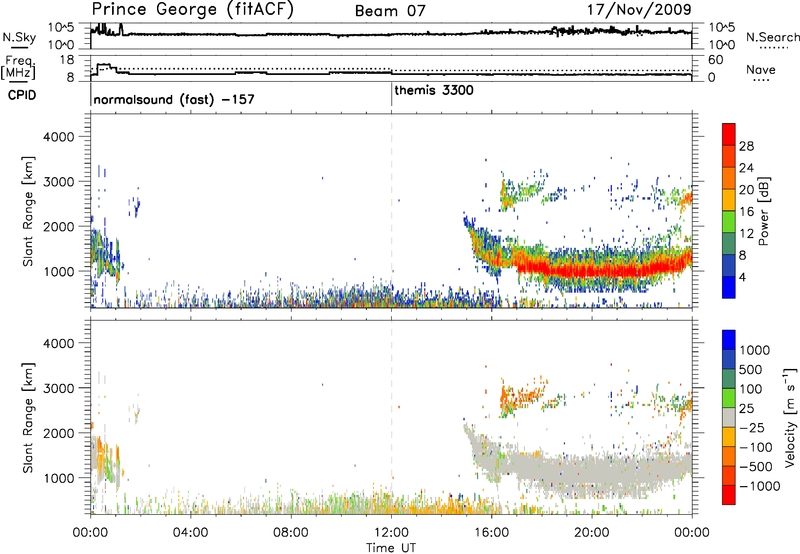800x554 pixels.
Task: Click the '-25' label on the velocity colorbar
Action: pos(752,427)
